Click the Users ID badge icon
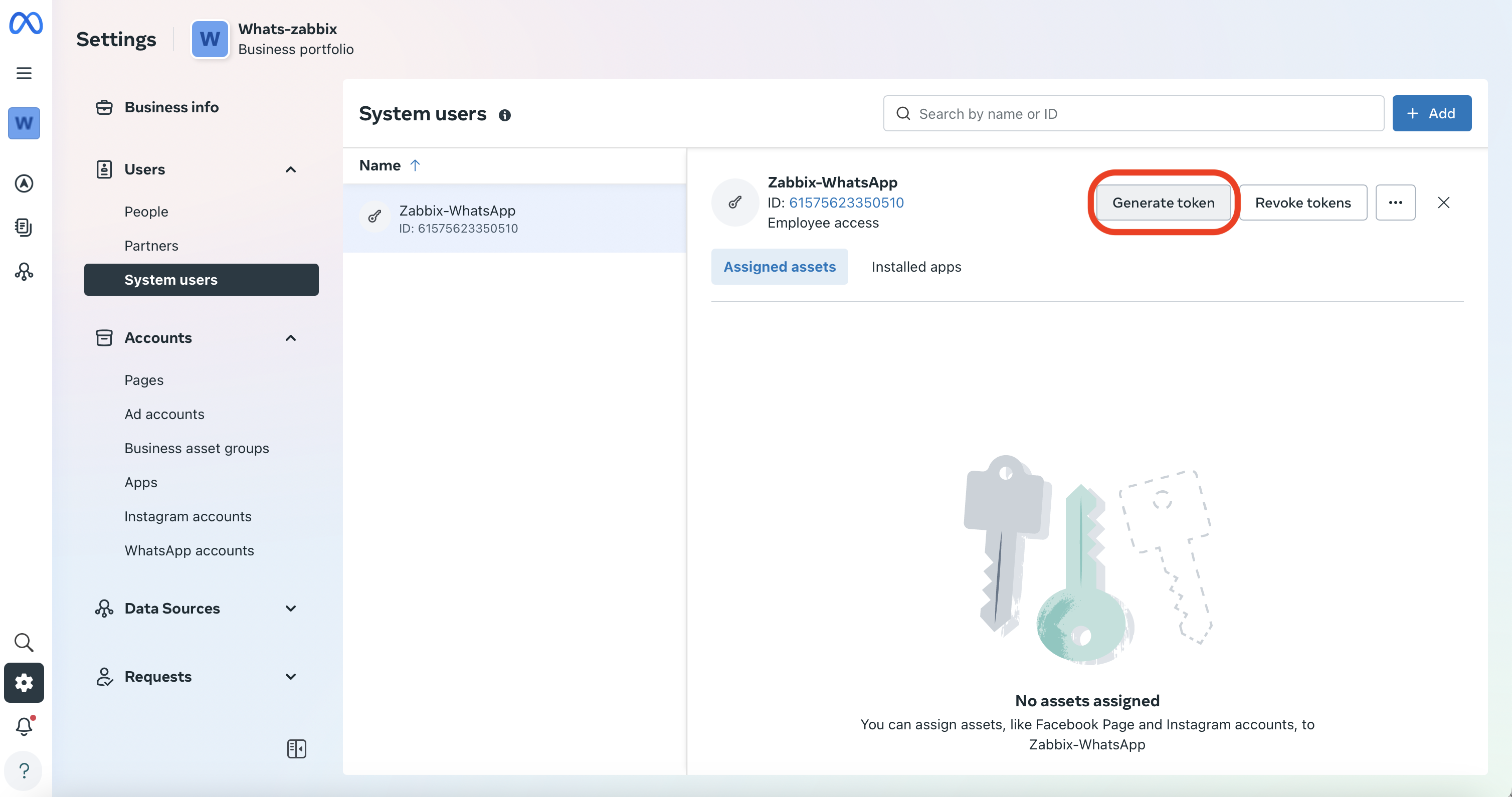Image resolution: width=1512 pixels, height=797 pixels. 104,169
